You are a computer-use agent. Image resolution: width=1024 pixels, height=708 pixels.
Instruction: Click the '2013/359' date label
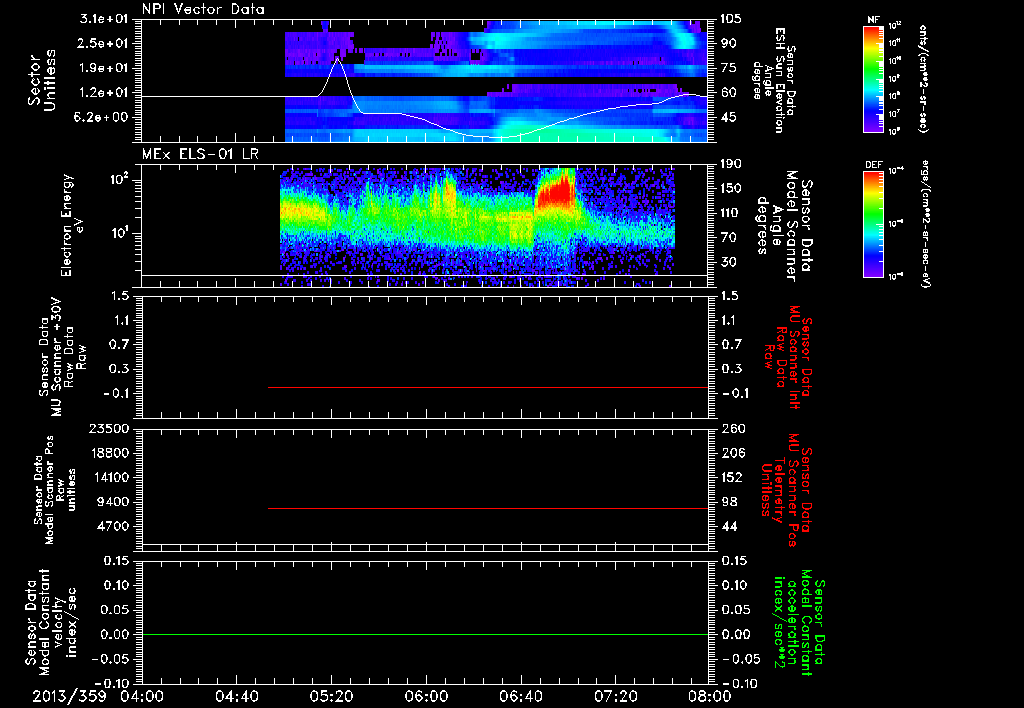pyautogui.click(x=69, y=696)
